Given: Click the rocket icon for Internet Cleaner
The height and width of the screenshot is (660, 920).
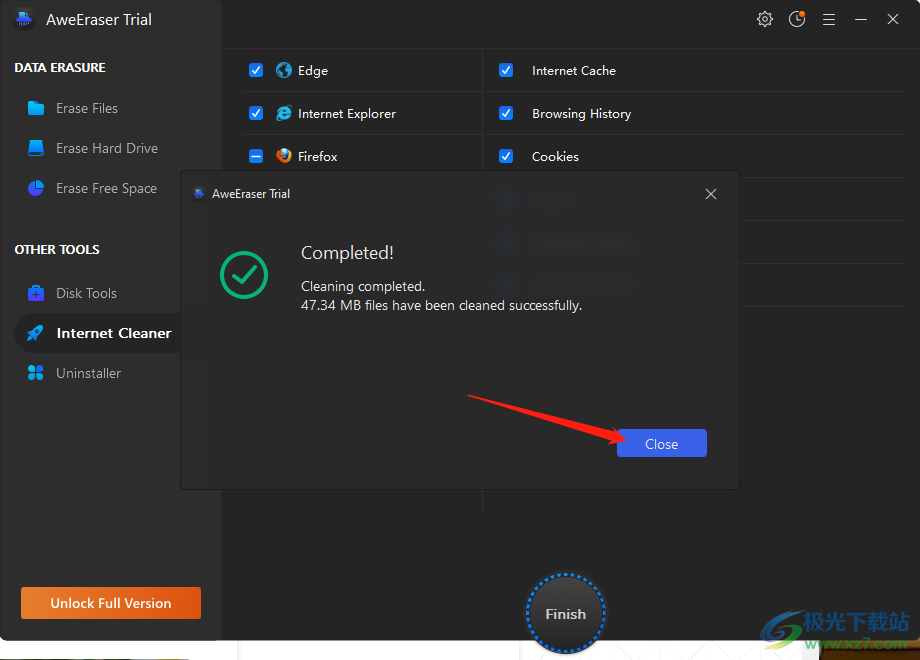Looking at the screenshot, I should pos(35,333).
